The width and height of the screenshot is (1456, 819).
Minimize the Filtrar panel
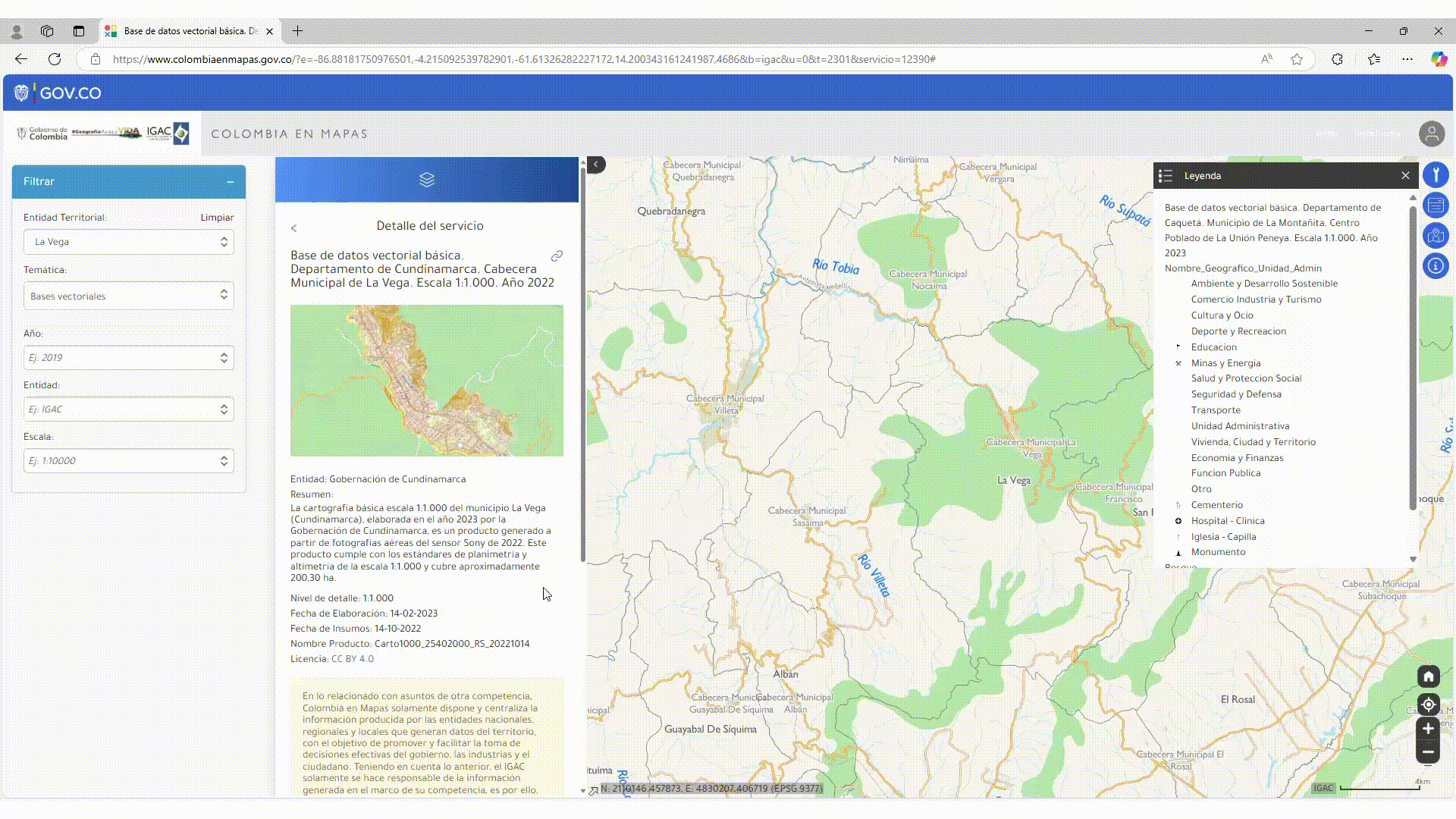tap(230, 182)
